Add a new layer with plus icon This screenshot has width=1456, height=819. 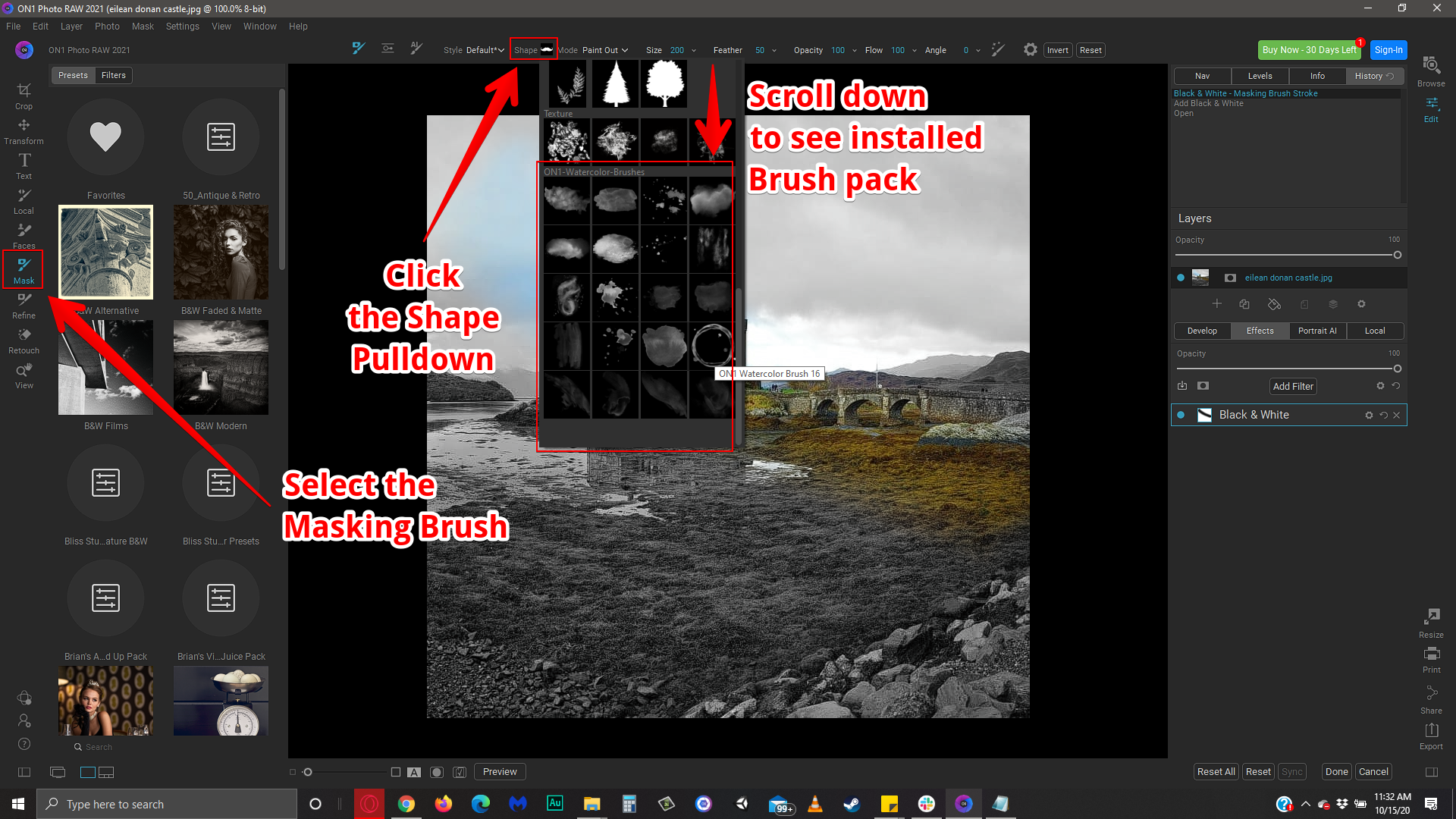click(1216, 303)
